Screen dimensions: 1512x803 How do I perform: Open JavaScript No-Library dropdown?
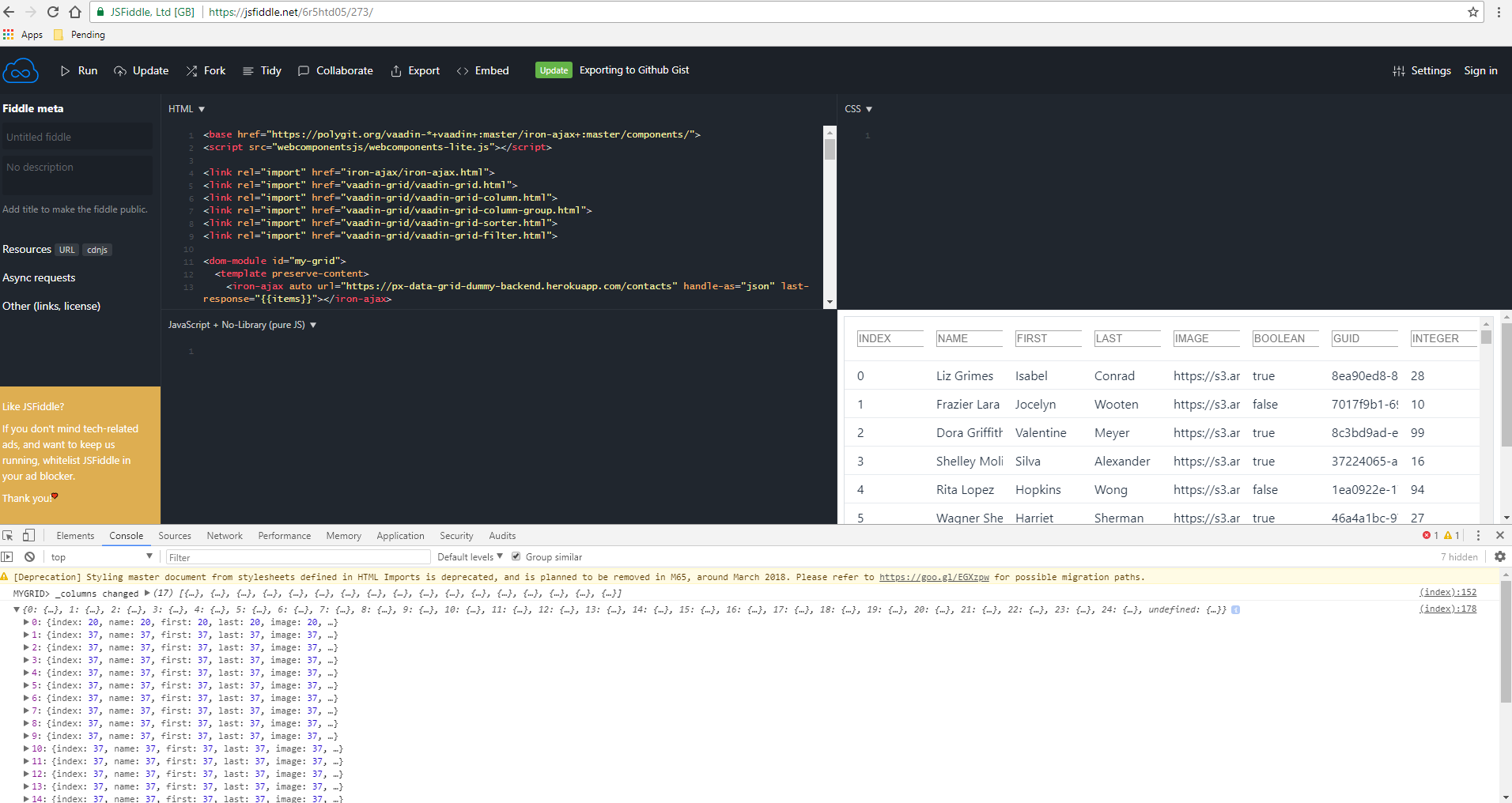click(x=242, y=325)
